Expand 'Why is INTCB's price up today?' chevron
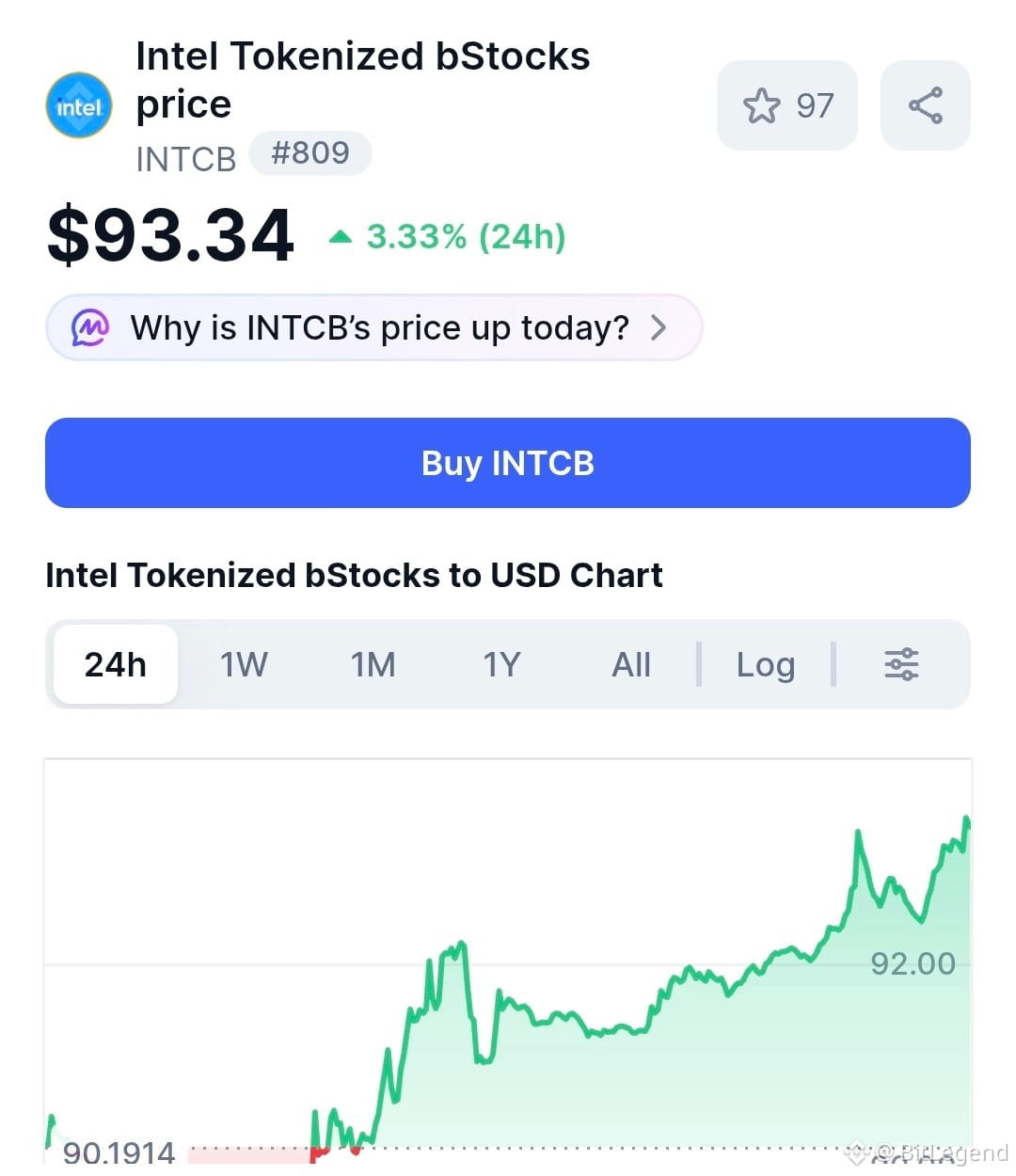Screen dimensions: 1016x1176 (x=659, y=327)
